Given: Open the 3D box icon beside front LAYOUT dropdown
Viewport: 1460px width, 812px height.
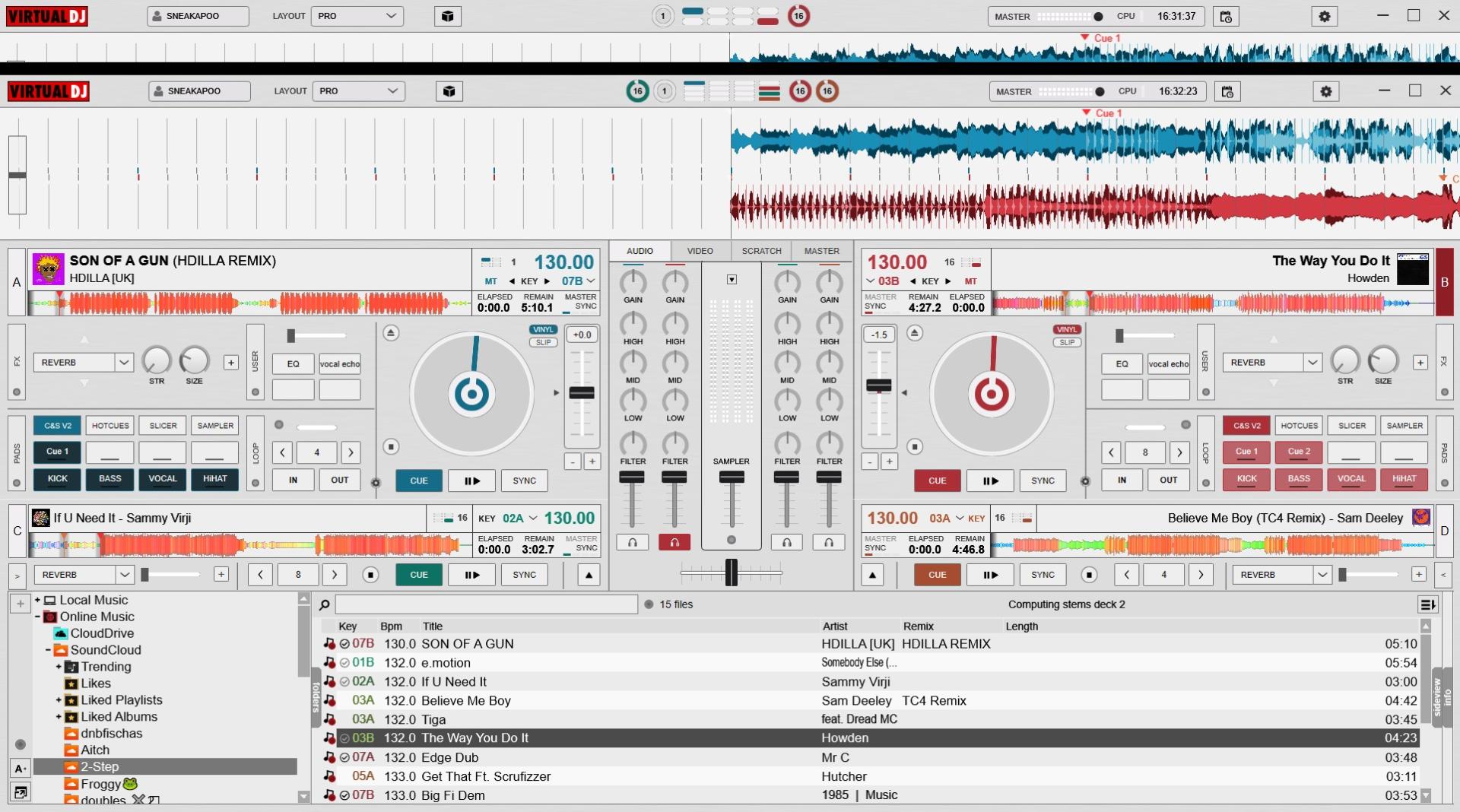Looking at the screenshot, I should (449, 91).
